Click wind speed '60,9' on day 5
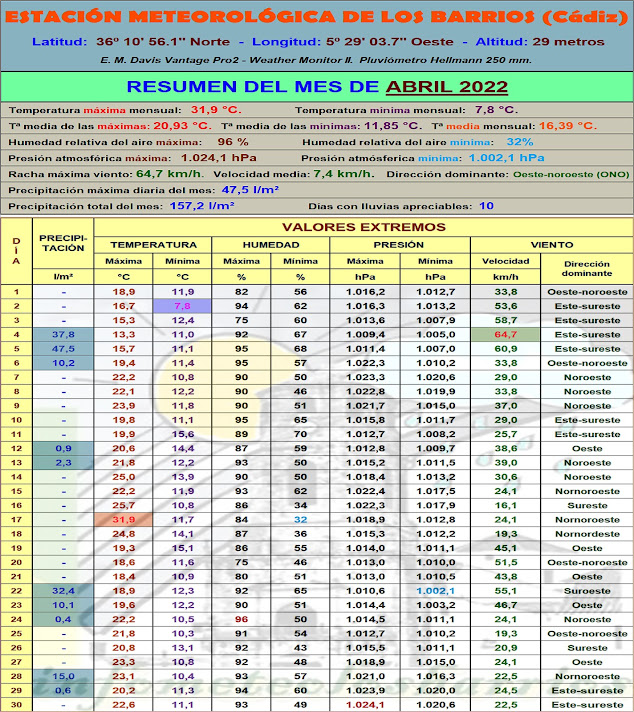The image size is (634, 712). click(x=505, y=349)
